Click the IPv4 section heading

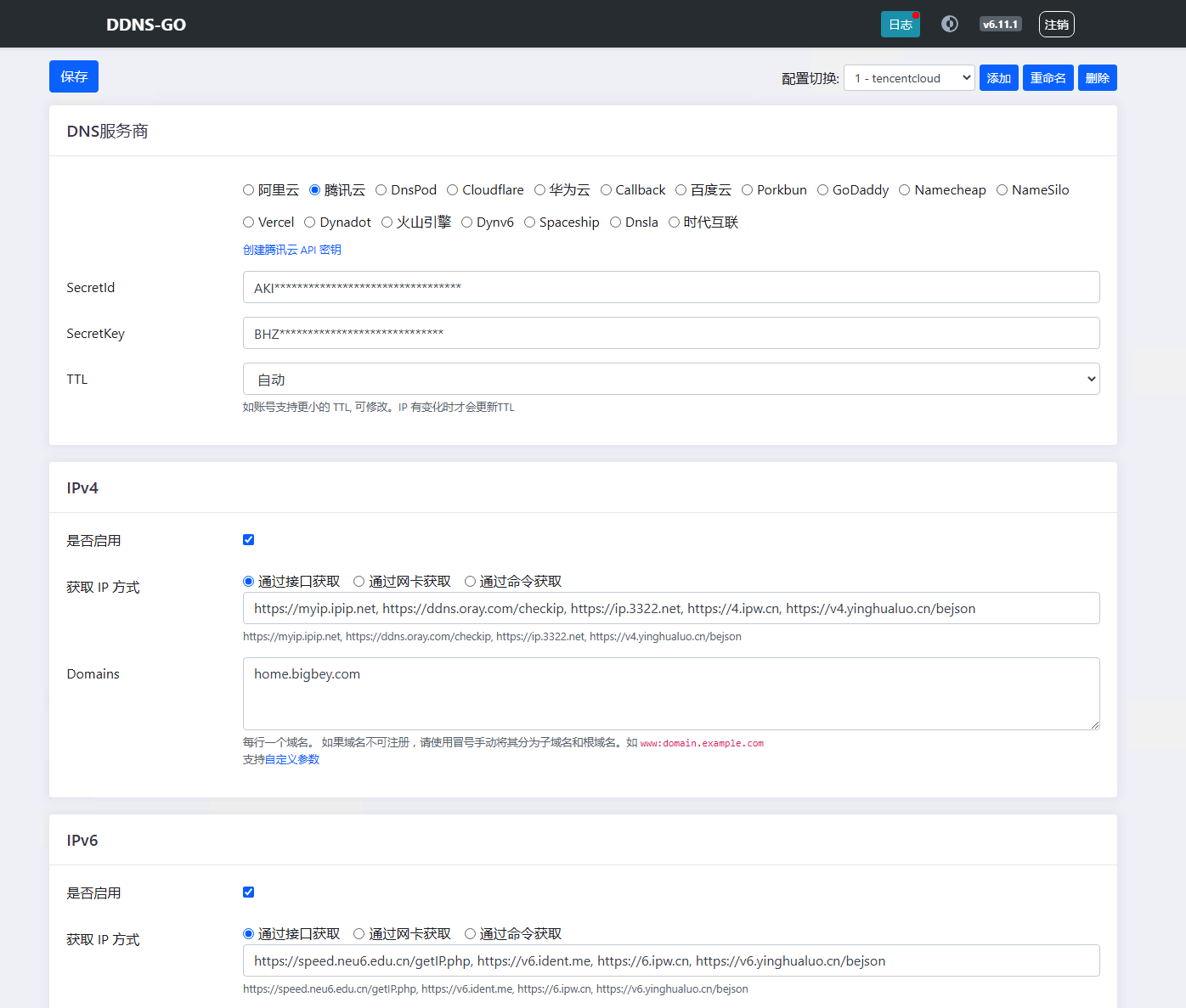click(x=82, y=488)
